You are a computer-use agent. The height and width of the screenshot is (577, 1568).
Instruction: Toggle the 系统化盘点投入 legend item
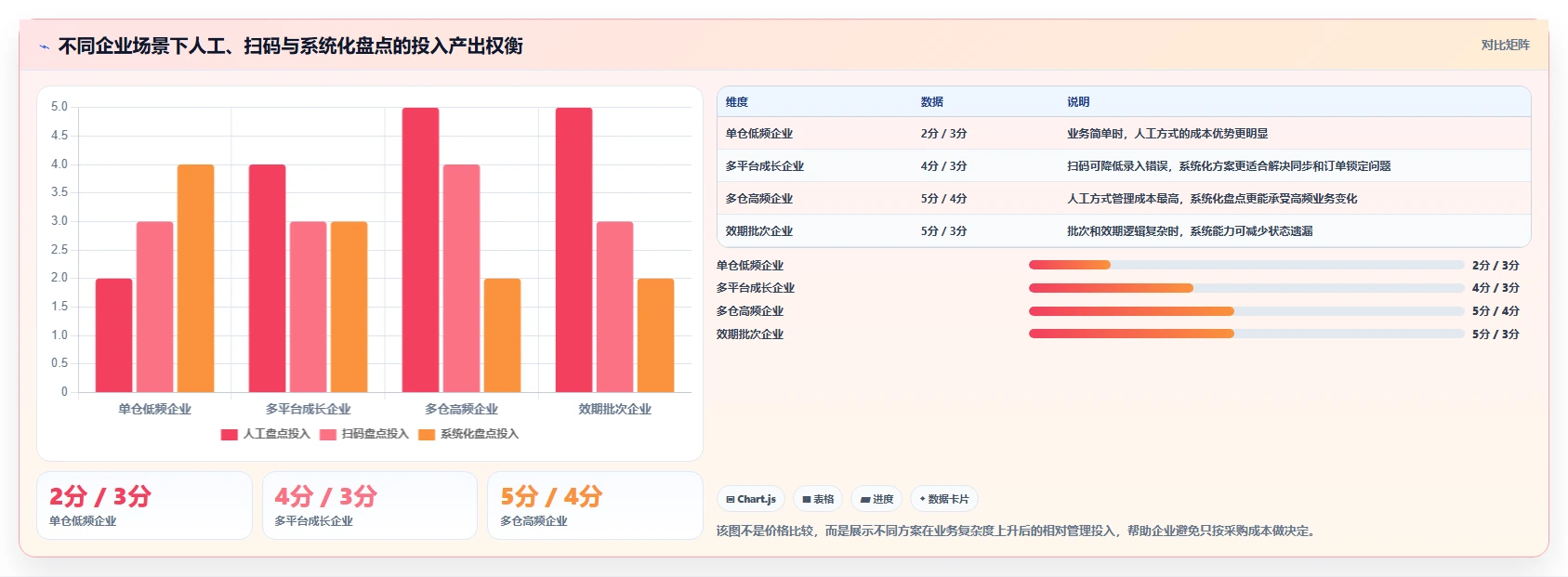pyautogui.click(x=468, y=434)
